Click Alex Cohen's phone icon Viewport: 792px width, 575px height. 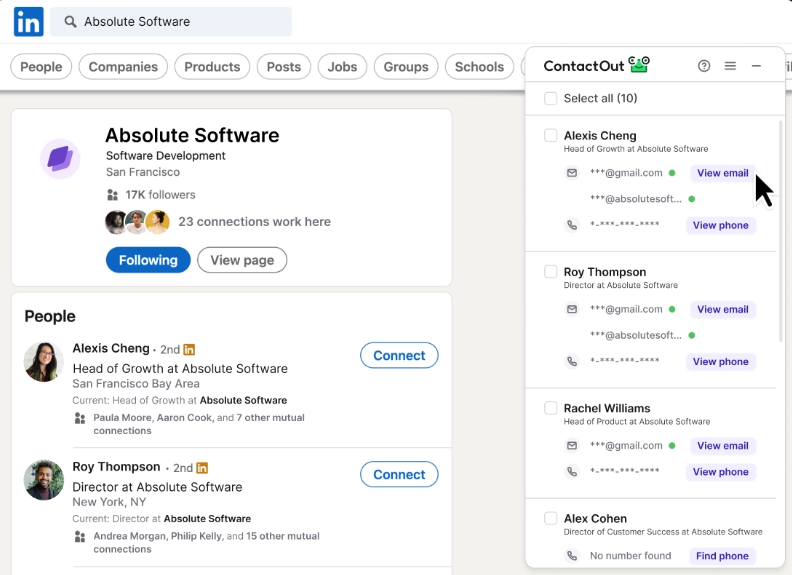(572, 556)
